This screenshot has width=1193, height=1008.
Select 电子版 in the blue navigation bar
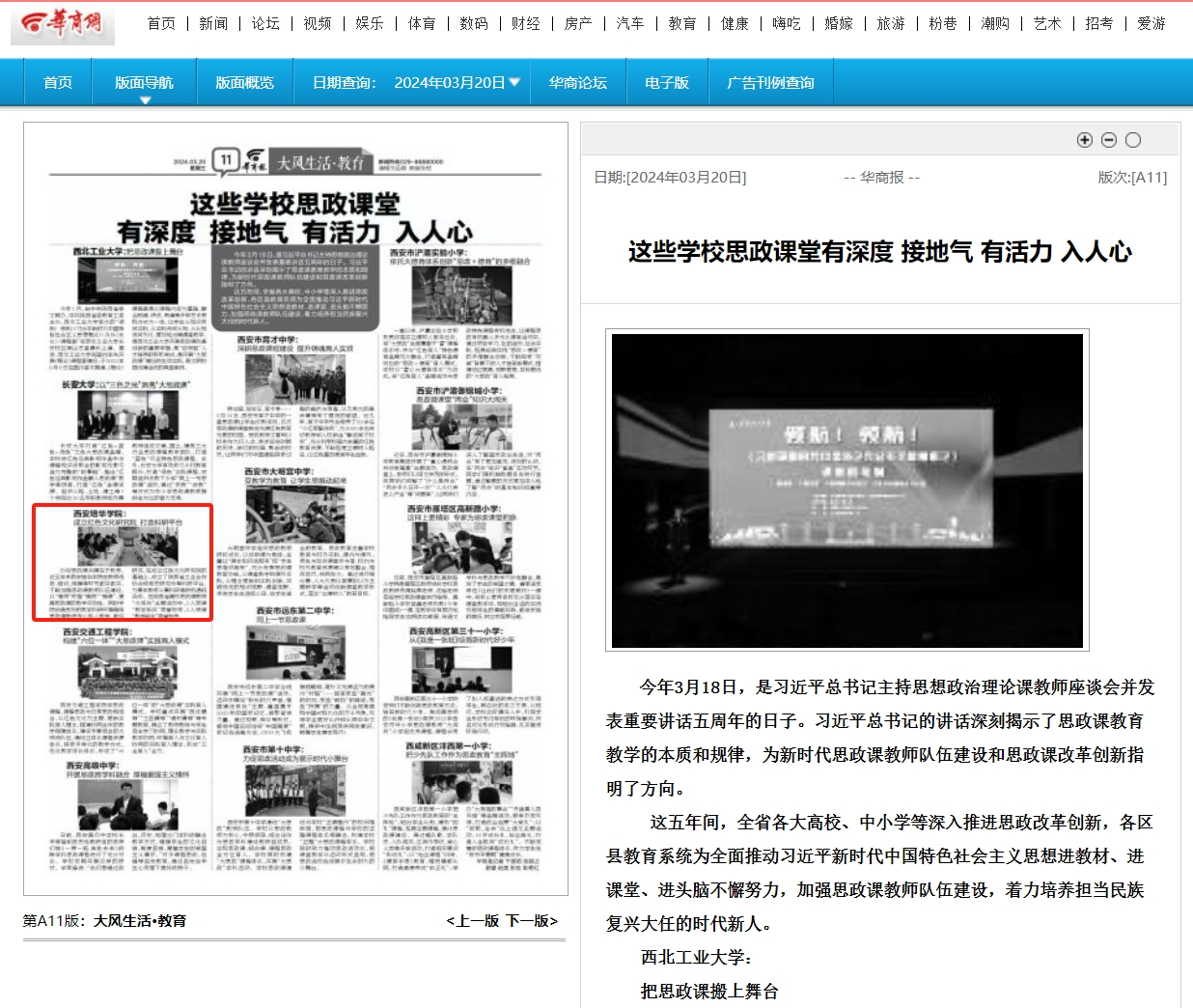point(666,83)
